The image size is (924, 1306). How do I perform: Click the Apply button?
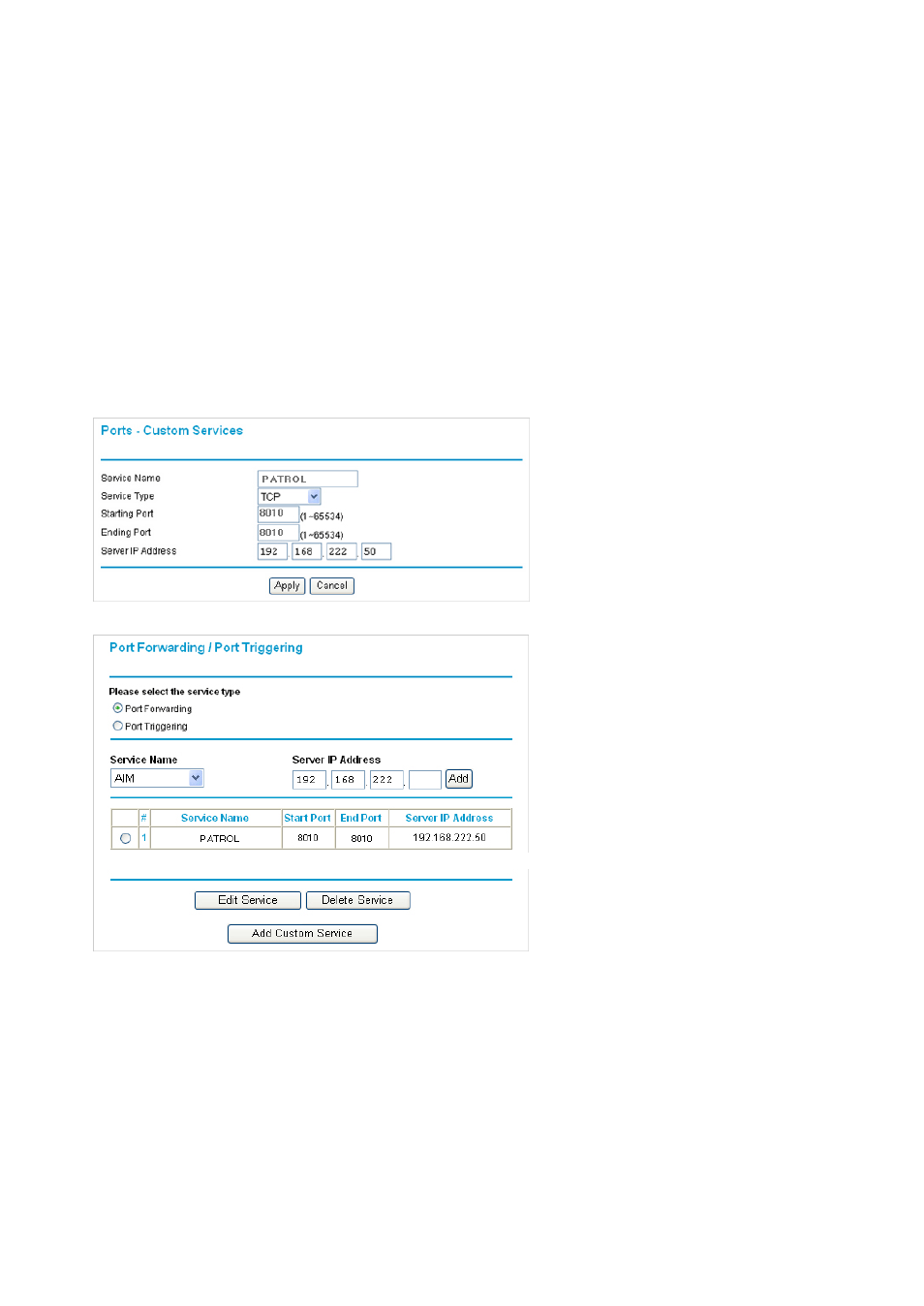[x=287, y=585]
